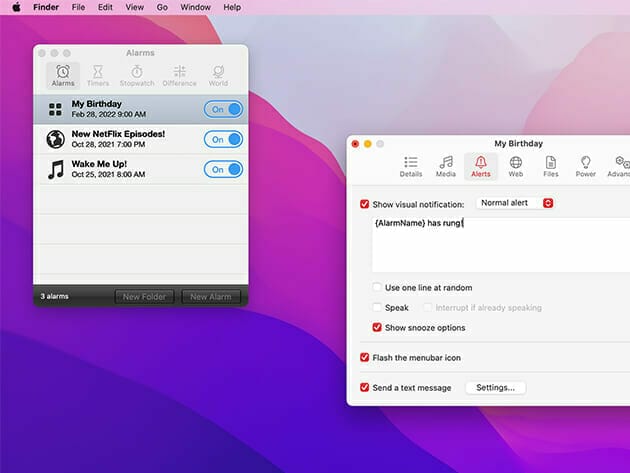The width and height of the screenshot is (630, 473).
Task: Turn off New NetFlix Episodes alarm switch
Action: pos(224,140)
